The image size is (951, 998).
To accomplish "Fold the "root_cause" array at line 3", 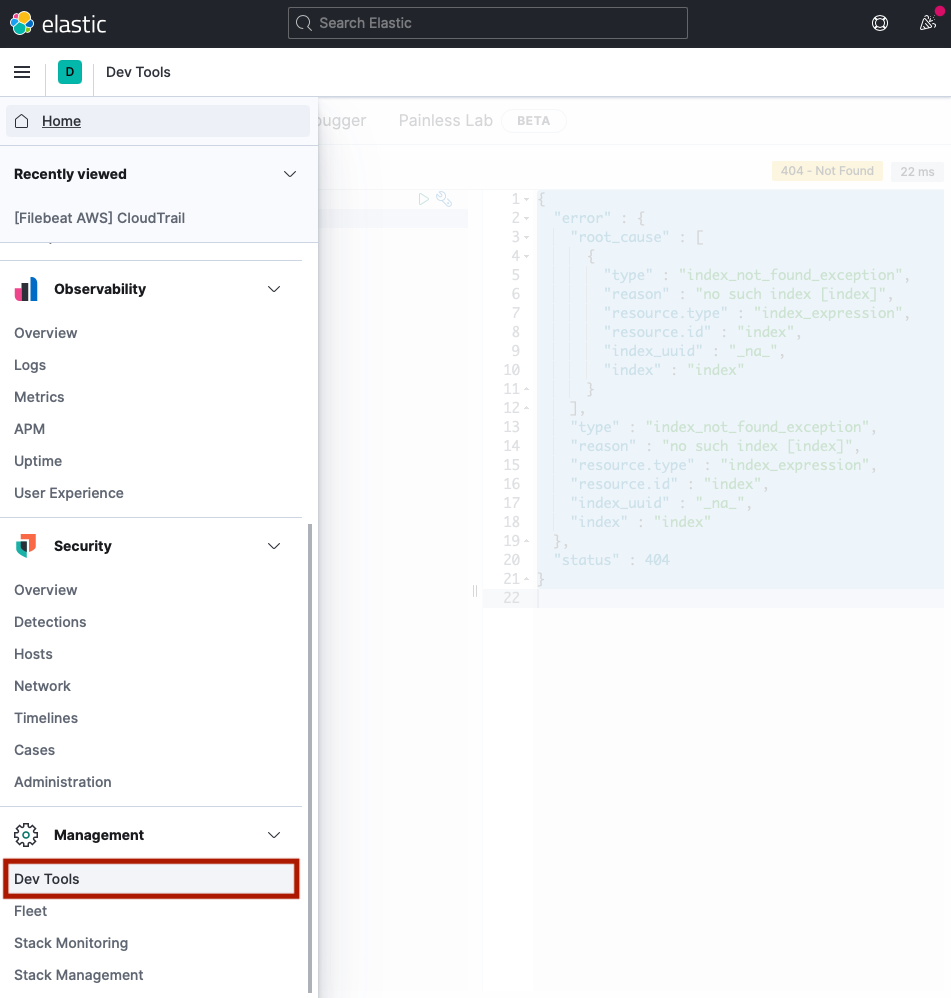I will 526,237.
